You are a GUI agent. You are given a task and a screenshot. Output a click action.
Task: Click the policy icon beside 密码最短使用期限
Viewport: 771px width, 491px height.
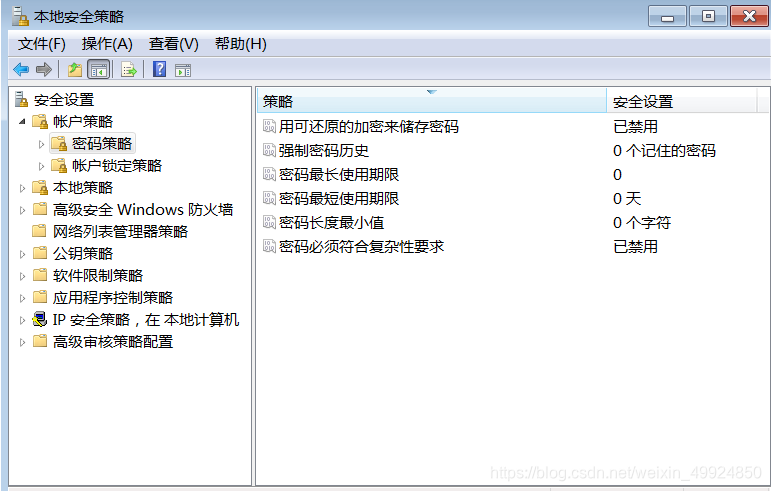pyautogui.click(x=269, y=199)
